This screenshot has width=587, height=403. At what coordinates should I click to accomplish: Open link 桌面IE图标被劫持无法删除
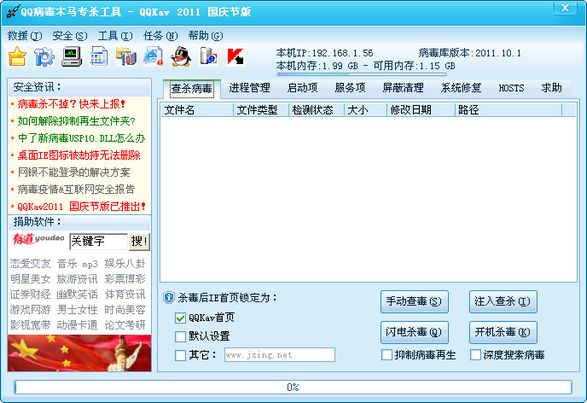(x=79, y=155)
